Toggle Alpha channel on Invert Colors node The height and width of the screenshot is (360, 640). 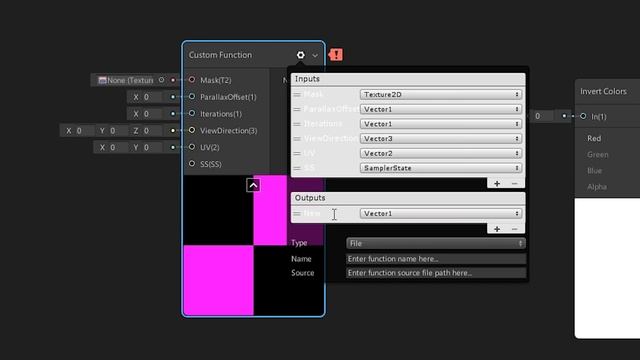pyautogui.click(x=597, y=187)
